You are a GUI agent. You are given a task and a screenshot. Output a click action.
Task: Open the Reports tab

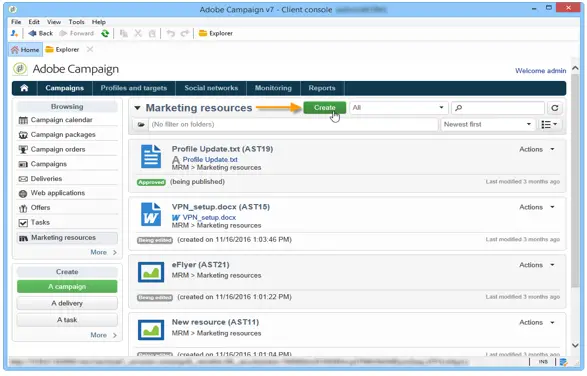coord(322,88)
